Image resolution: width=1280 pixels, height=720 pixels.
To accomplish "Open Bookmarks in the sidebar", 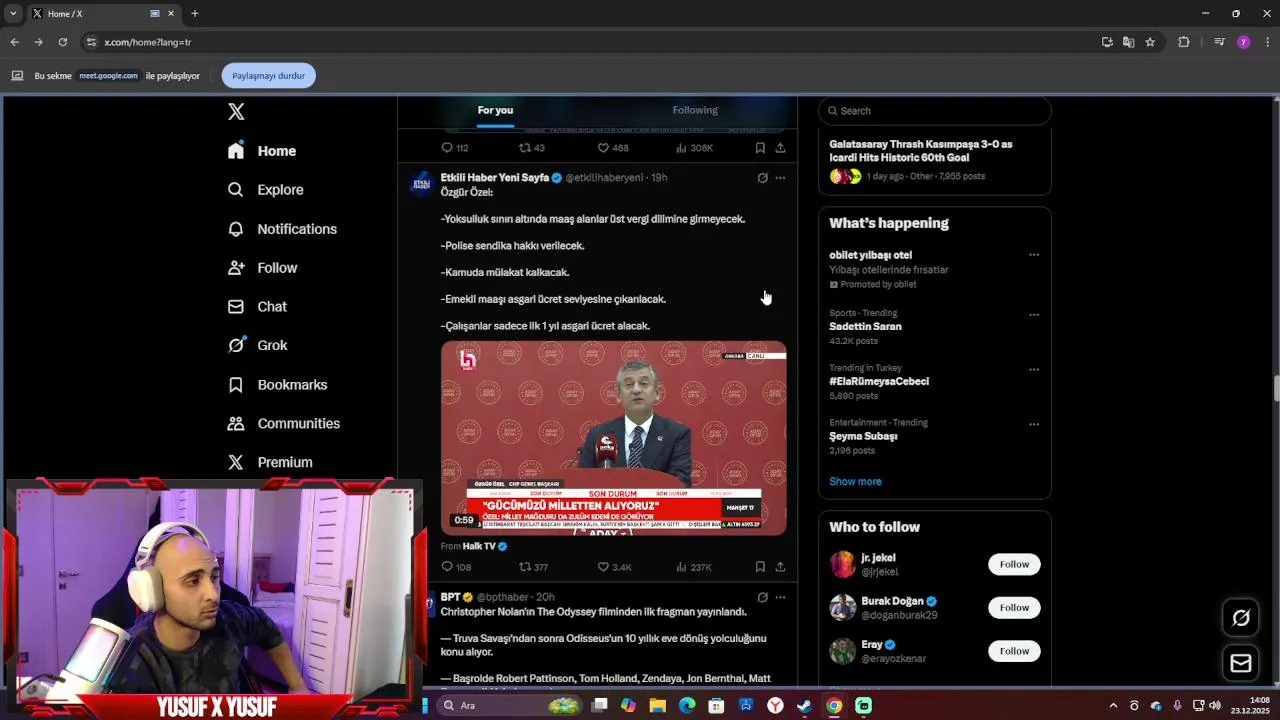I will 277,385.
